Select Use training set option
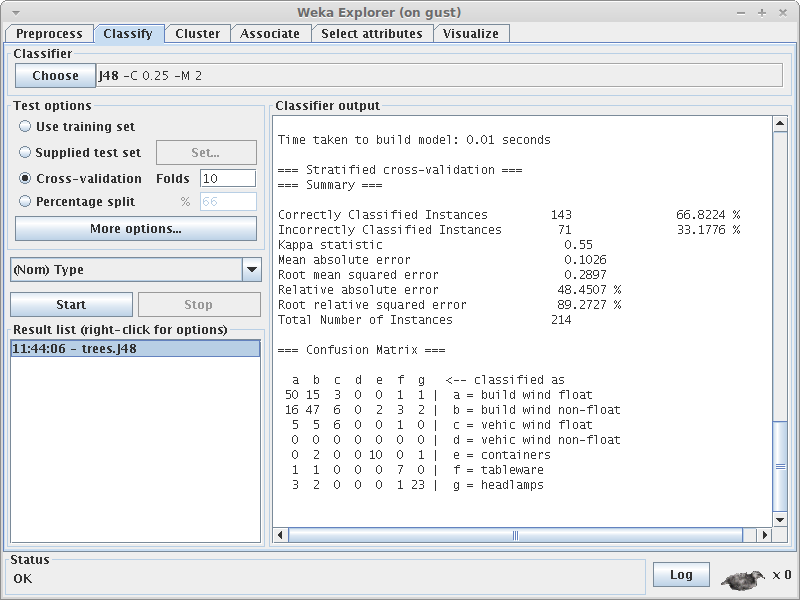This screenshot has width=800, height=600. (77, 127)
